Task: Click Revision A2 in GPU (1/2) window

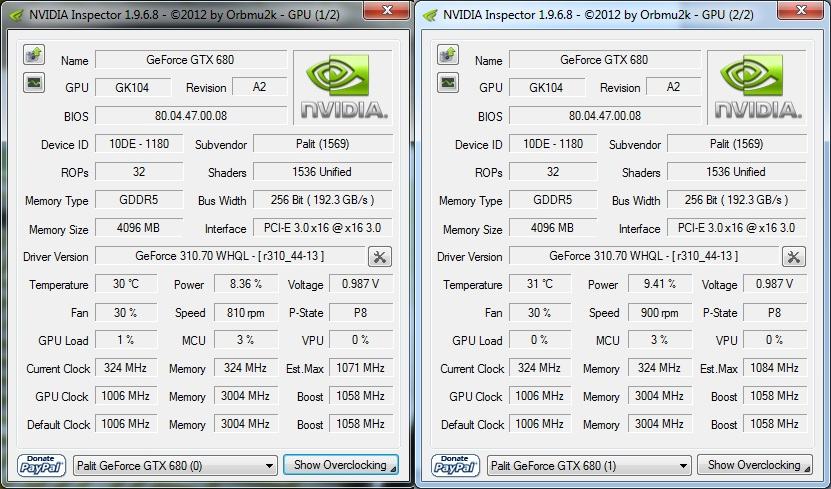Action: pyautogui.click(x=260, y=87)
